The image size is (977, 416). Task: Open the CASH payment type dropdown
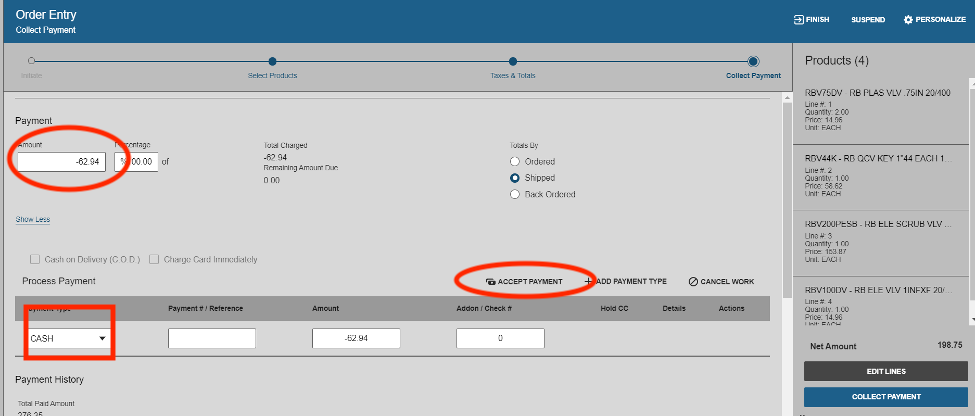pyautogui.click(x=69, y=338)
